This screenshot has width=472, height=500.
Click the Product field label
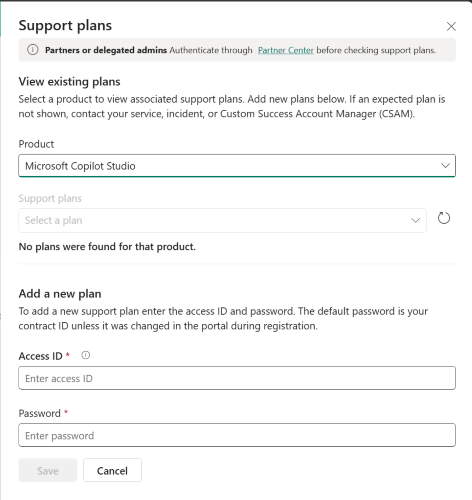(x=36, y=144)
